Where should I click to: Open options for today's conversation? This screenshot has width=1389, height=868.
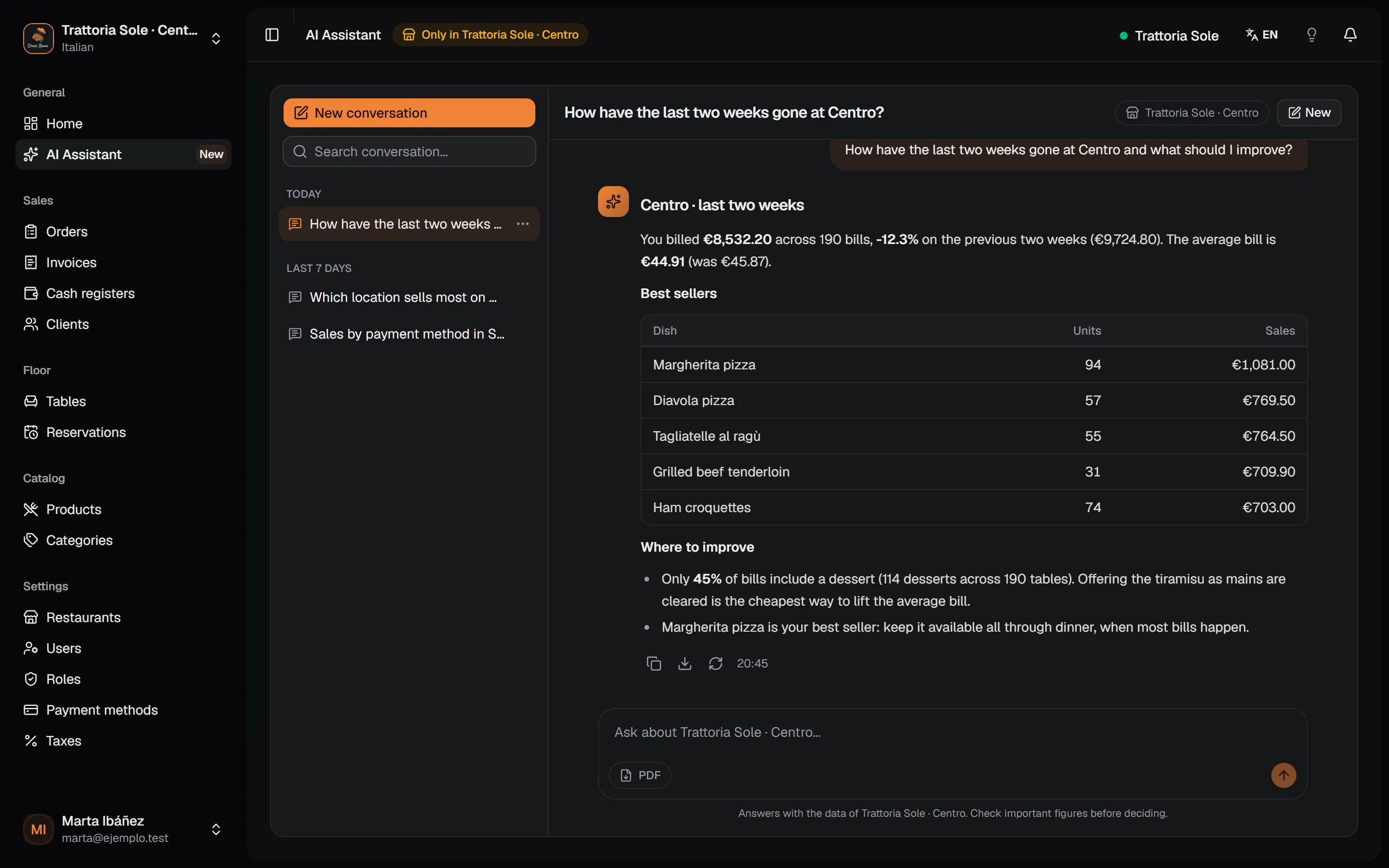point(522,224)
